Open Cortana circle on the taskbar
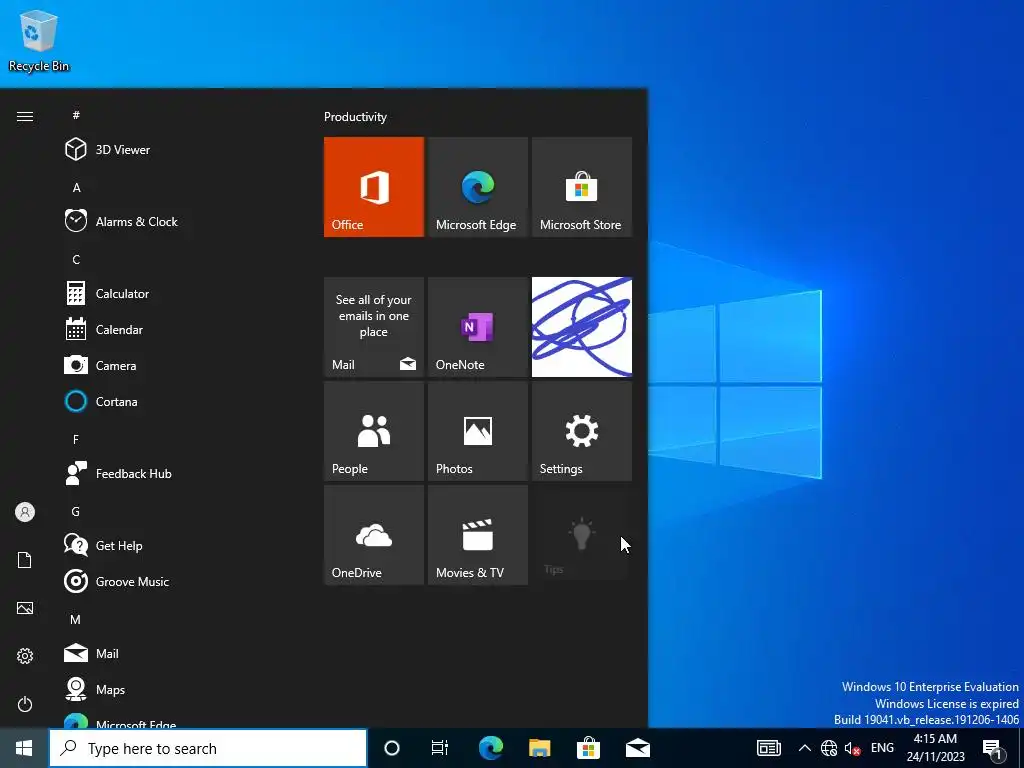Screen dimensions: 1024x768 click(x=392, y=748)
